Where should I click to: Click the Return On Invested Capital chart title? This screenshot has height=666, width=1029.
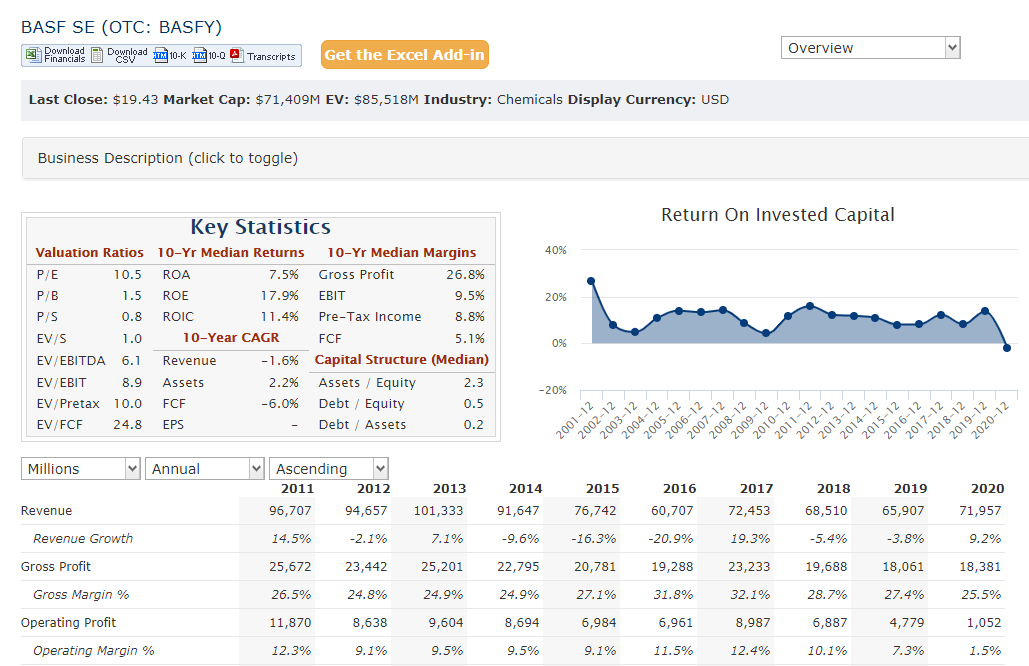[x=778, y=215]
